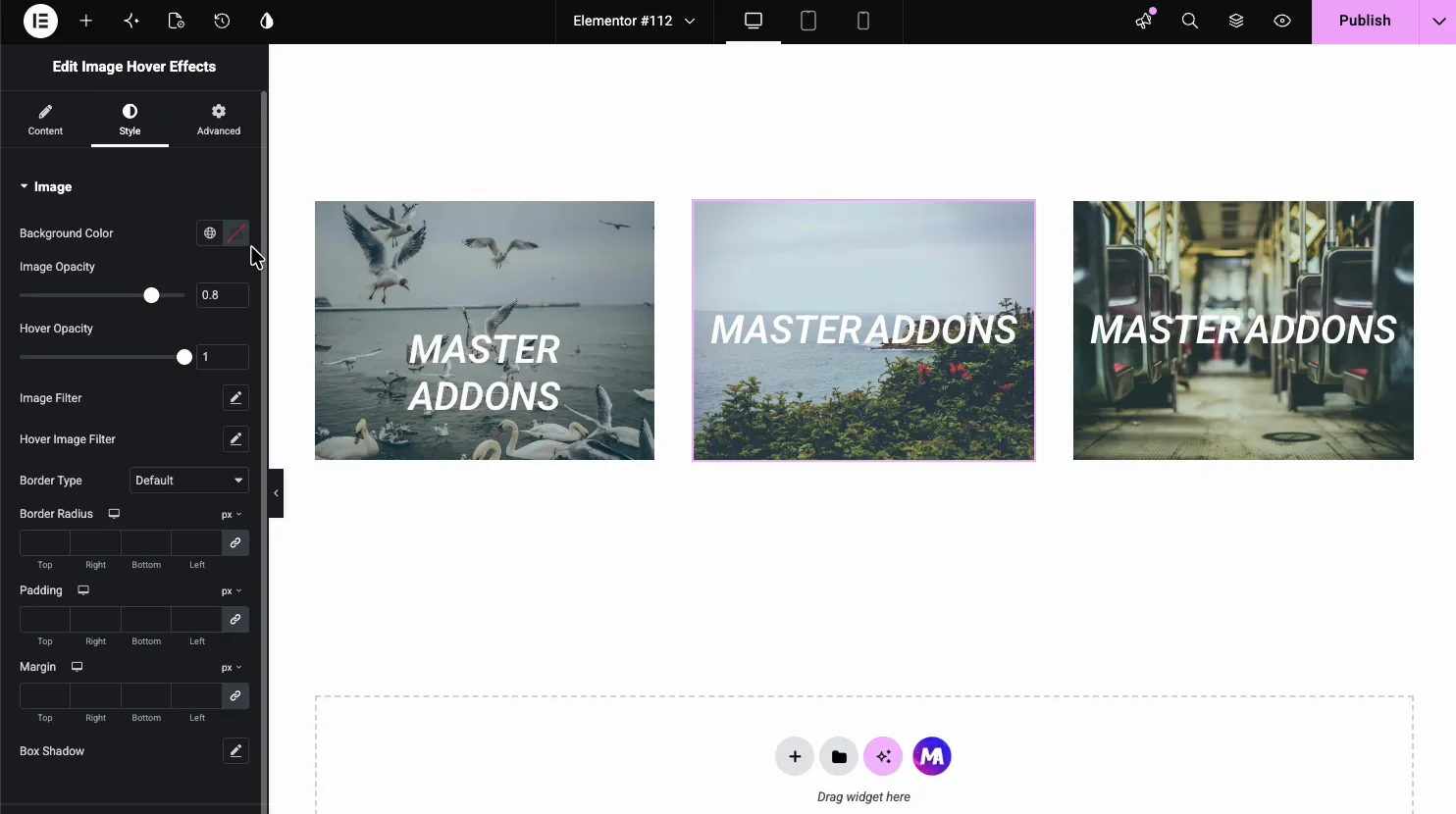
Task: Edit Image Filter with pencil icon
Action: pyautogui.click(x=235, y=398)
